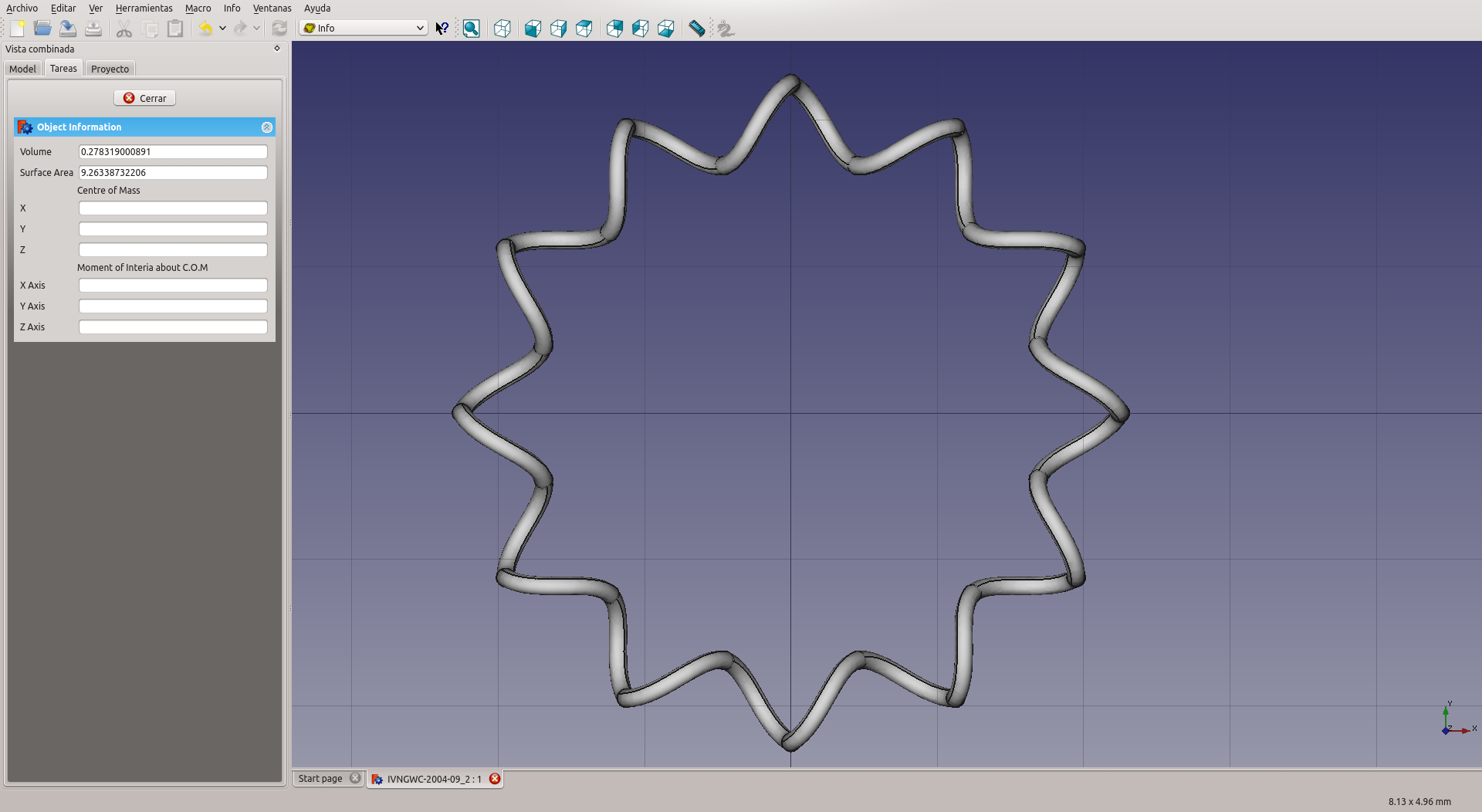
Task: Open redo history dropdown arrow
Action: [x=257, y=29]
